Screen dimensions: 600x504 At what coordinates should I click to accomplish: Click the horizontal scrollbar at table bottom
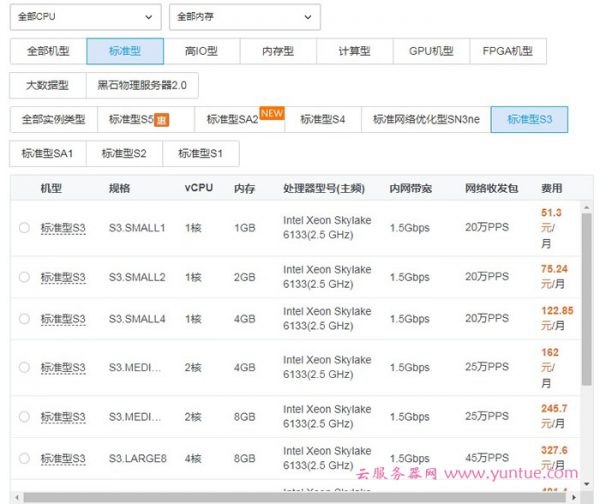[300, 497]
